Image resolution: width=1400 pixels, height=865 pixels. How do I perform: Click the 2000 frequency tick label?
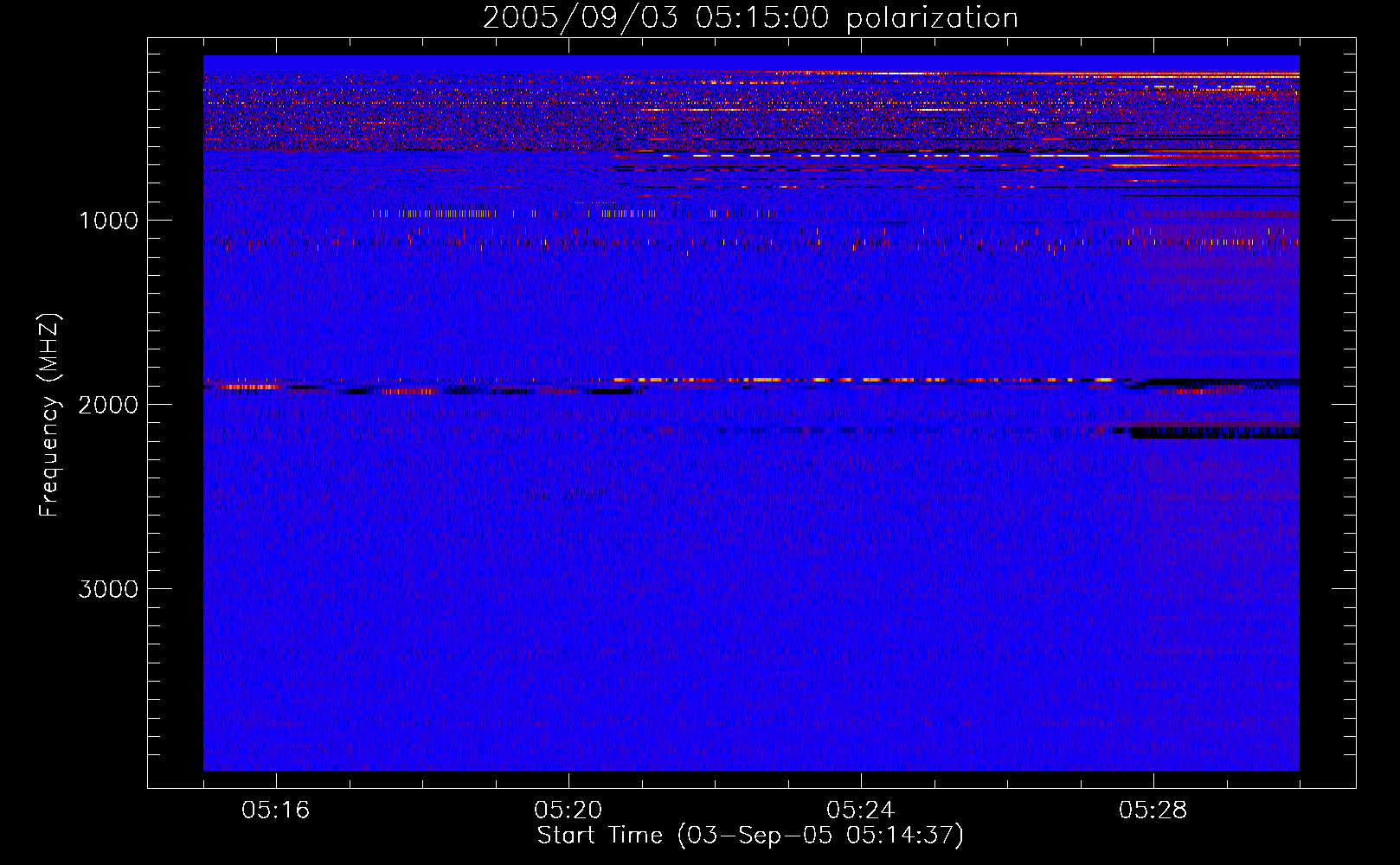(108, 405)
